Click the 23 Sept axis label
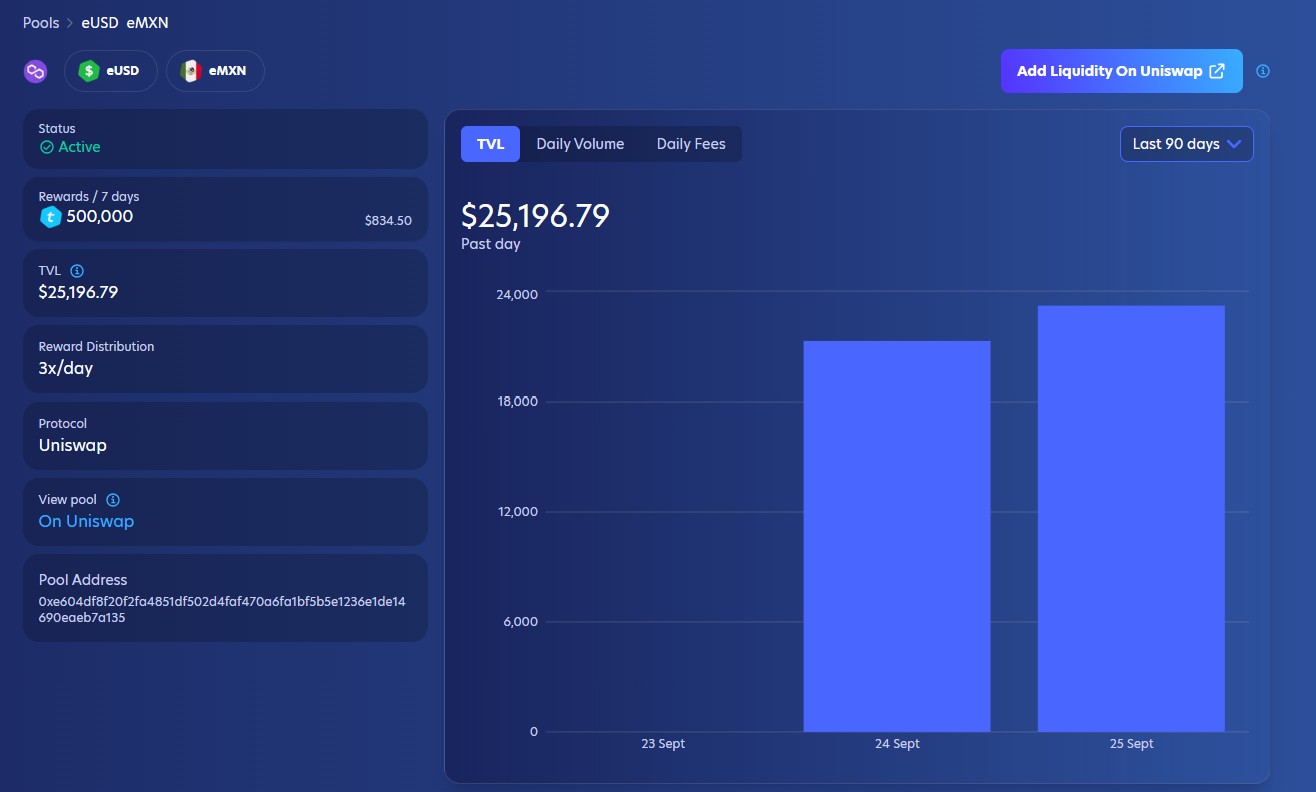Viewport: 1316px width, 792px height. [663, 744]
